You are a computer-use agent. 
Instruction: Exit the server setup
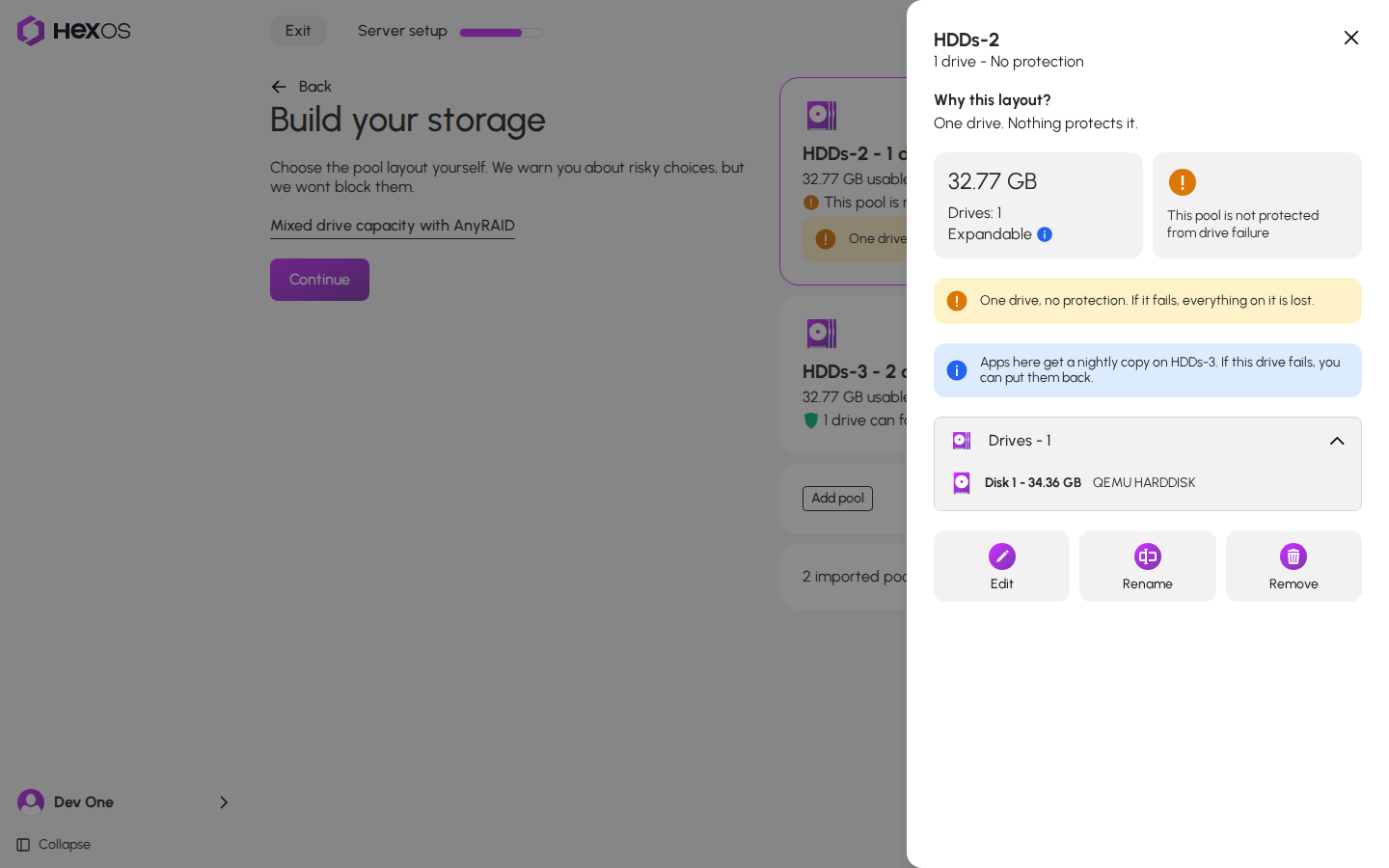[x=298, y=31]
